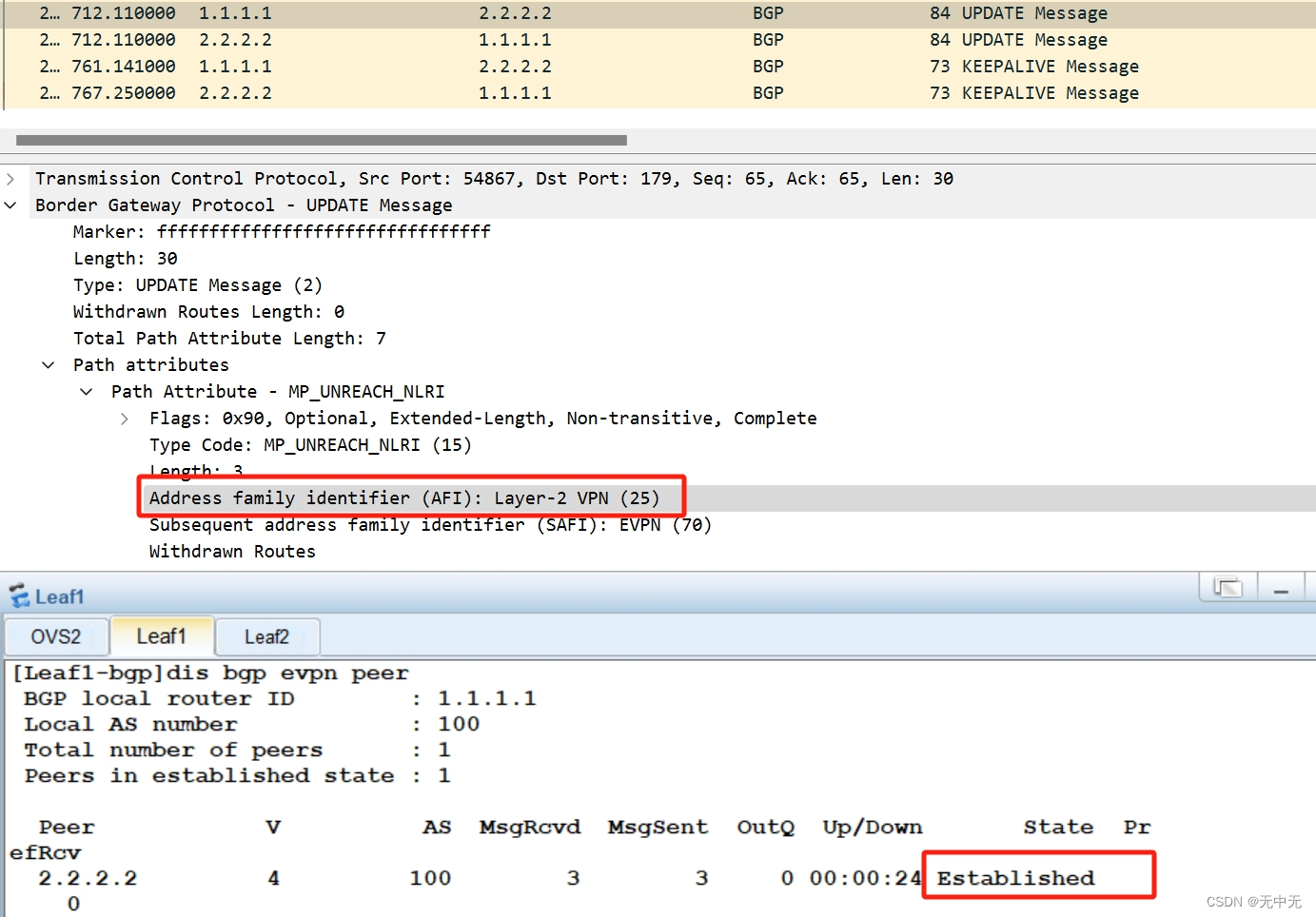Image resolution: width=1316 pixels, height=917 pixels.
Task: Open the Leaf2 terminal tab
Action: pos(267,636)
